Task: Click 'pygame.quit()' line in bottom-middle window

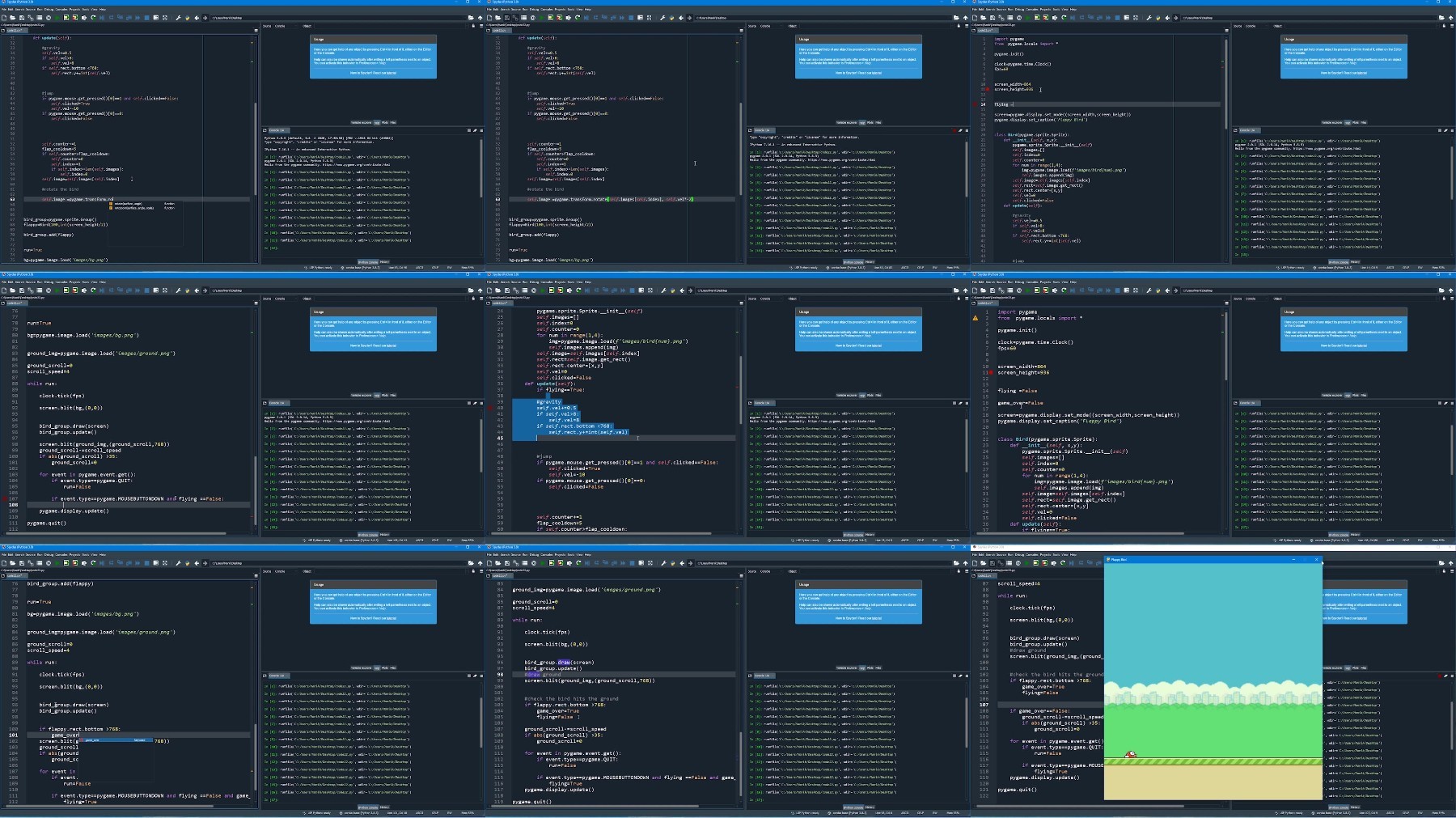Action: (531, 802)
